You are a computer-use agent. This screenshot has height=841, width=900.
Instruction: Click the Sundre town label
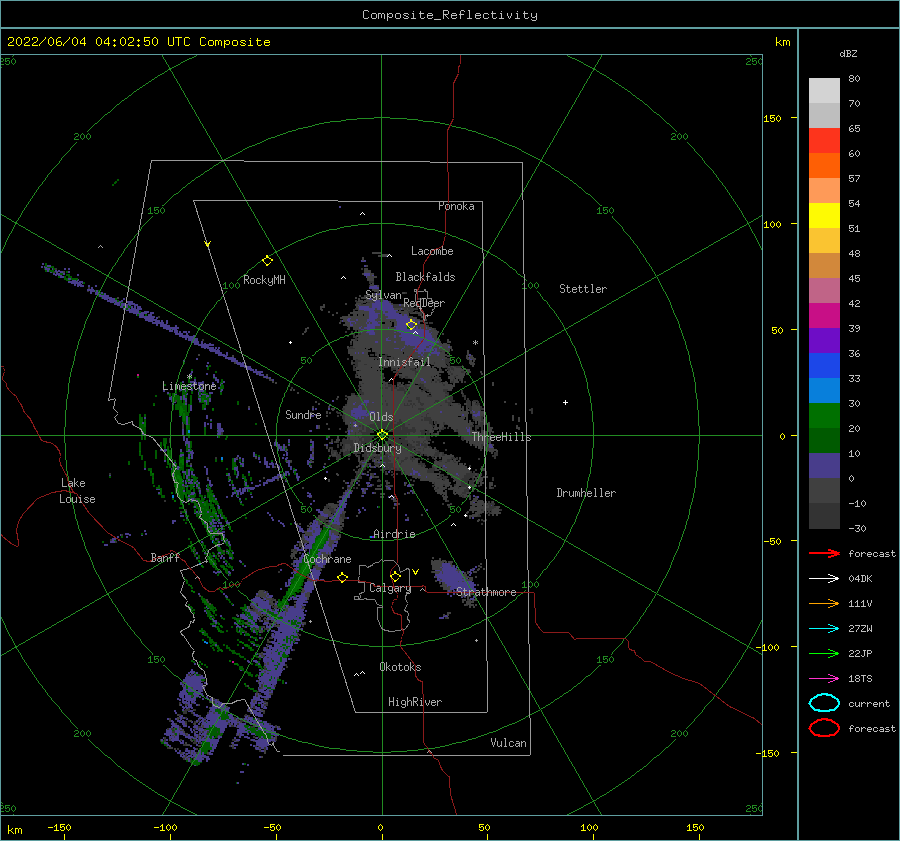(x=303, y=414)
